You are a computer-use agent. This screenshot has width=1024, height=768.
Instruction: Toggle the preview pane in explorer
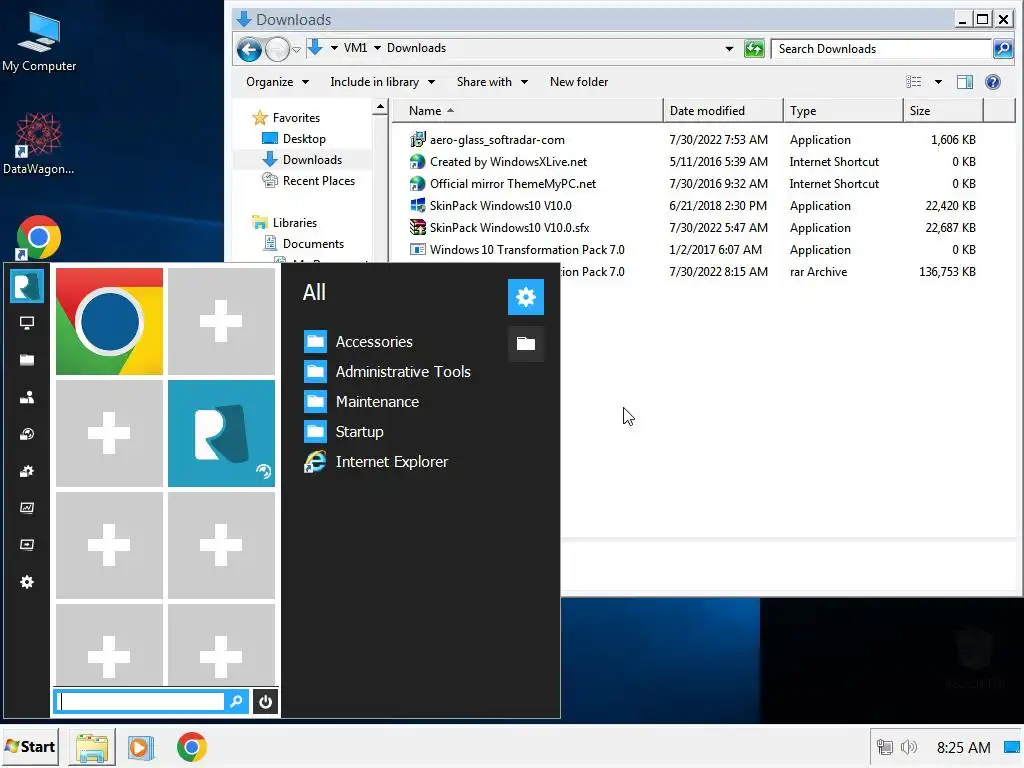[965, 82]
